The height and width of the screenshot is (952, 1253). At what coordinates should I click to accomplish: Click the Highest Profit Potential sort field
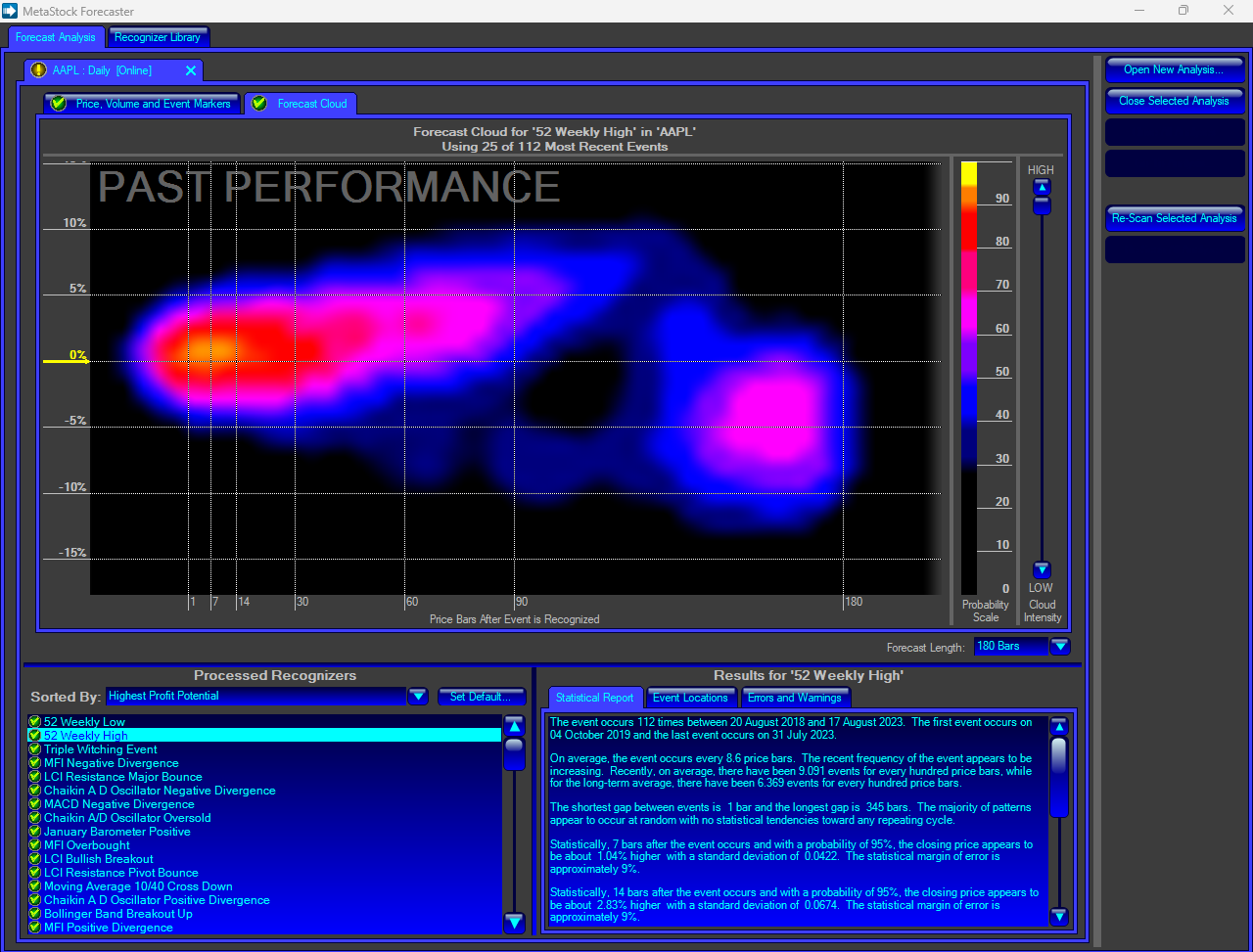click(255, 697)
